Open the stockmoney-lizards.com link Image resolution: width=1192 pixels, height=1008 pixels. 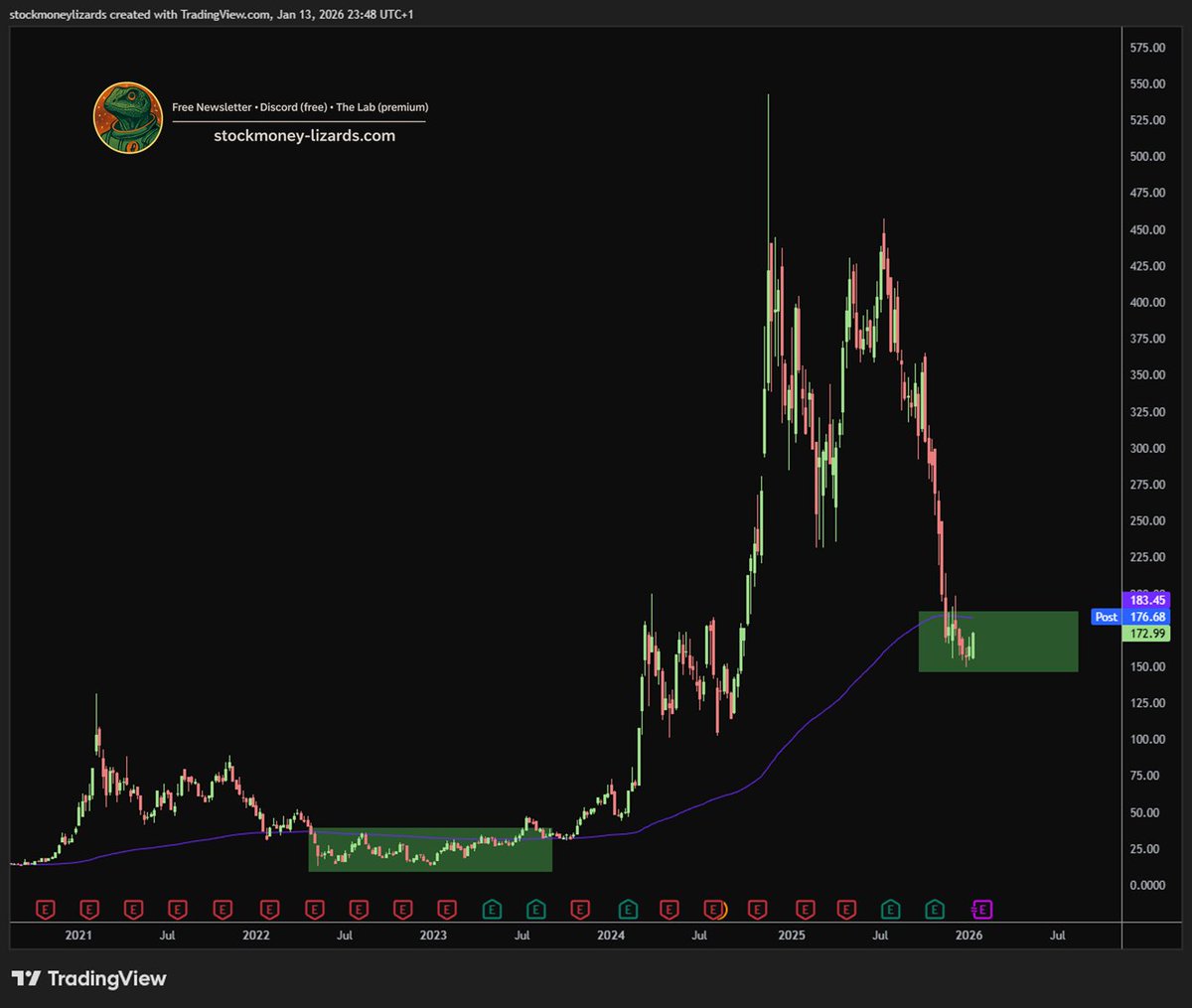point(305,136)
